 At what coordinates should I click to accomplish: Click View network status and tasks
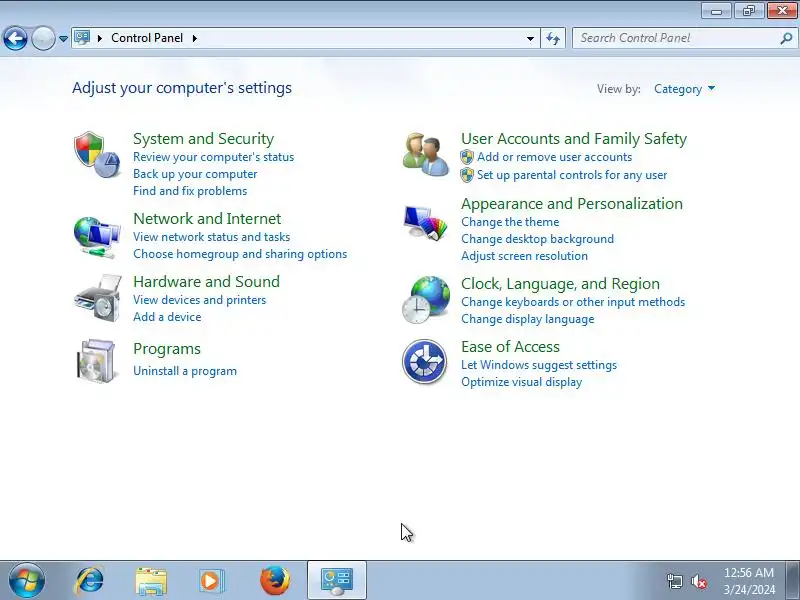(211, 237)
